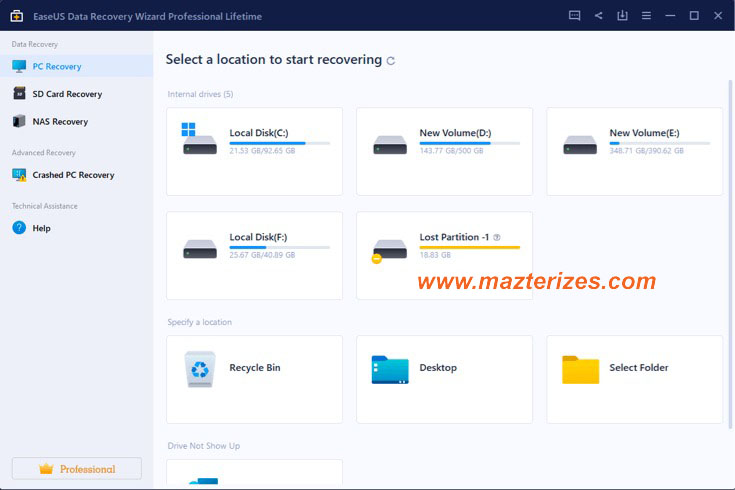Click the Advanced Recovery sidebar heading

click(44, 153)
